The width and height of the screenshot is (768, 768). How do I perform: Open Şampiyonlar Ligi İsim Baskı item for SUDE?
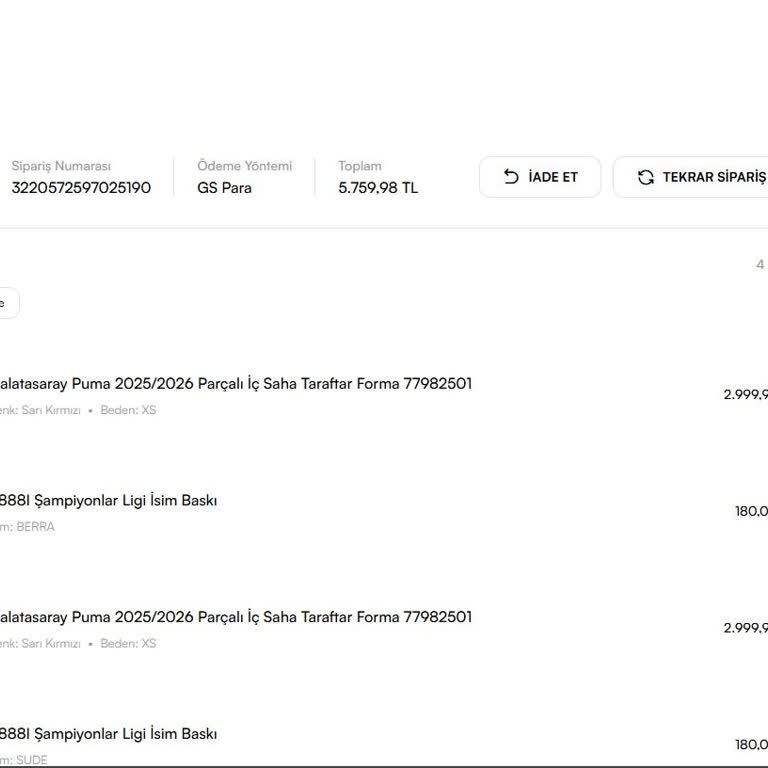[108, 734]
